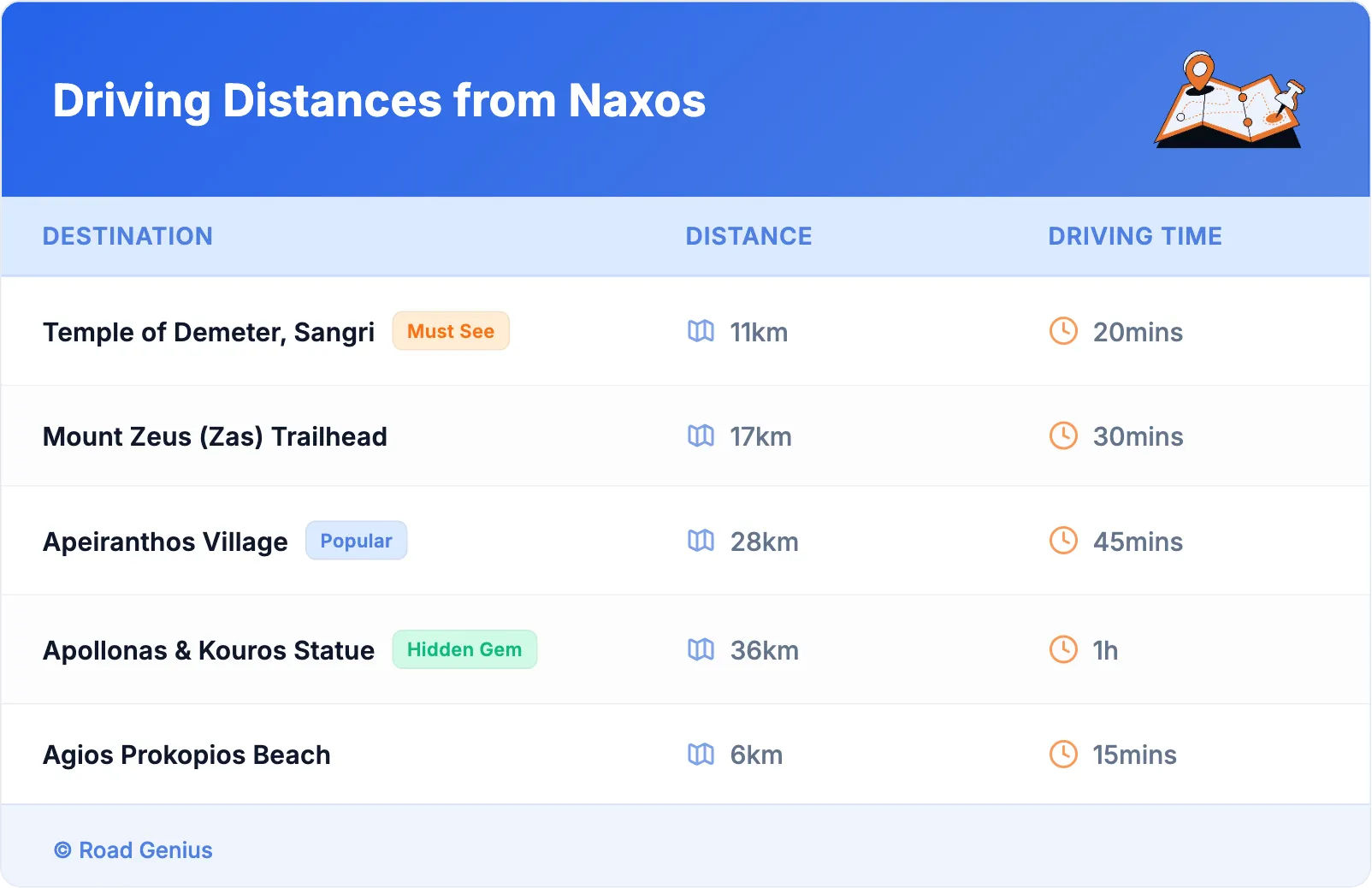Image resolution: width=1372 pixels, height=888 pixels.
Task: Click the 15mins driving time
Action: coord(1134,755)
